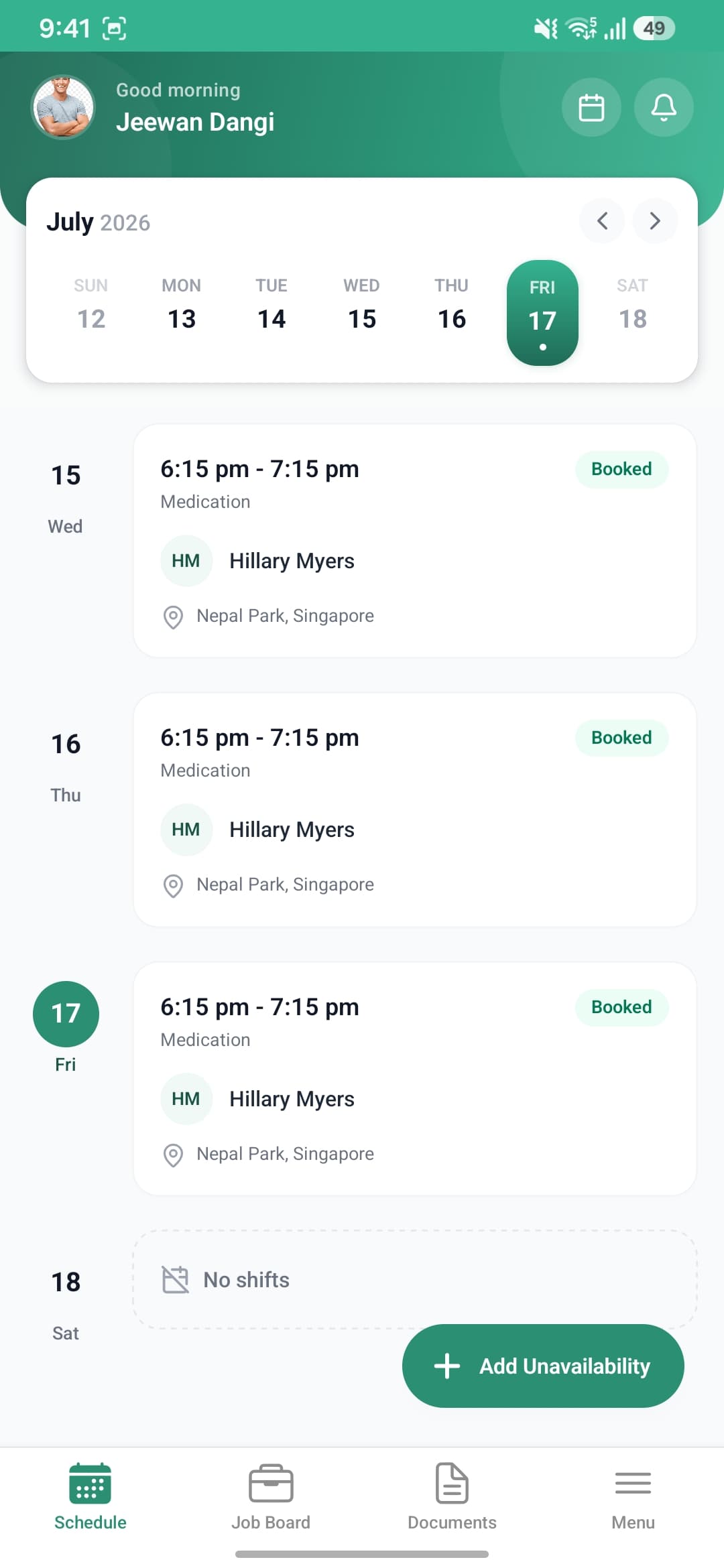The height and width of the screenshot is (1568, 724).
Task: Tap No shifts calendar icon Saturday
Action: click(176, 1280)
